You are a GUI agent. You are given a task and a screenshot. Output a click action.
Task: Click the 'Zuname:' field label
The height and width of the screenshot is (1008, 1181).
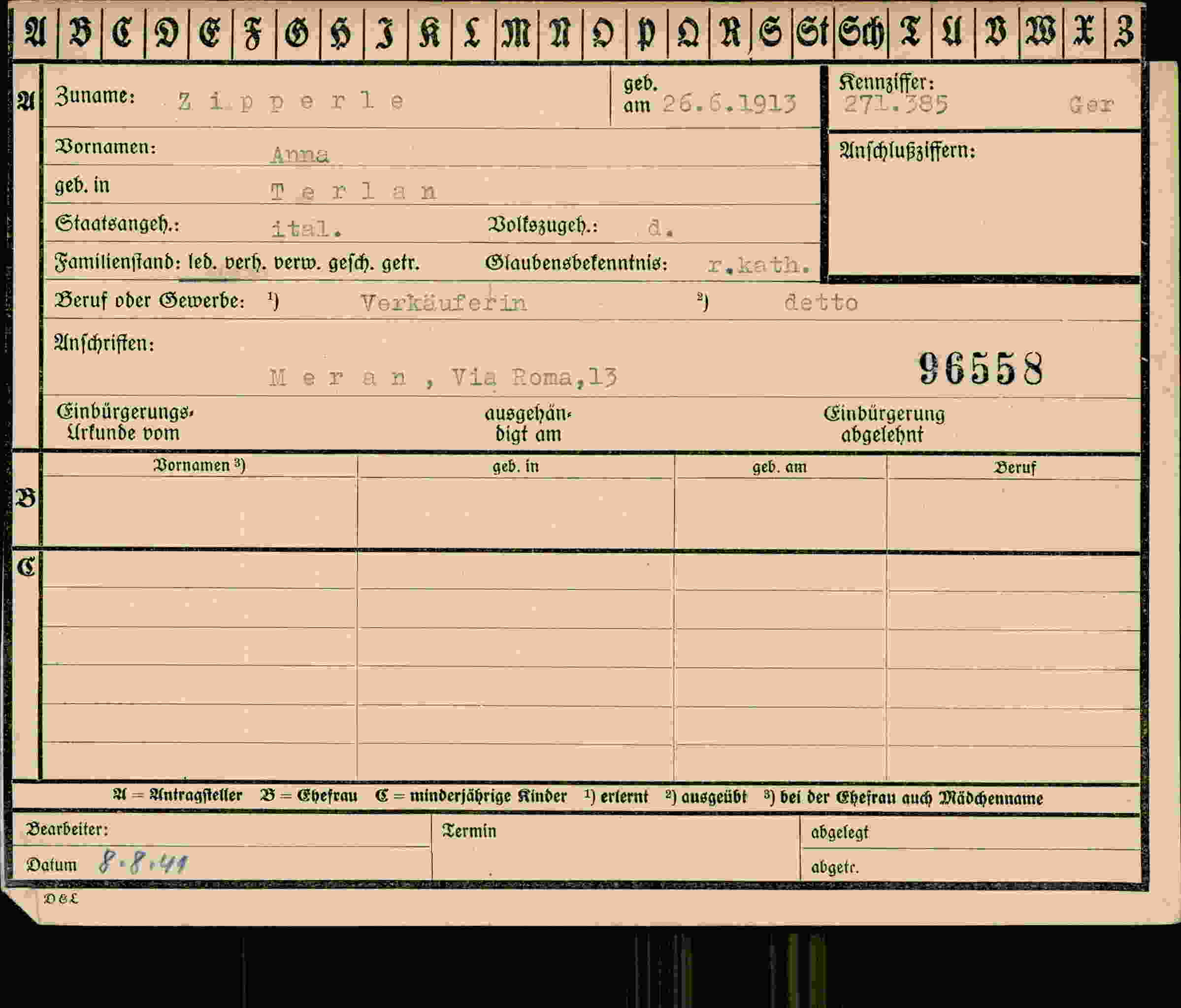point(95,96)
